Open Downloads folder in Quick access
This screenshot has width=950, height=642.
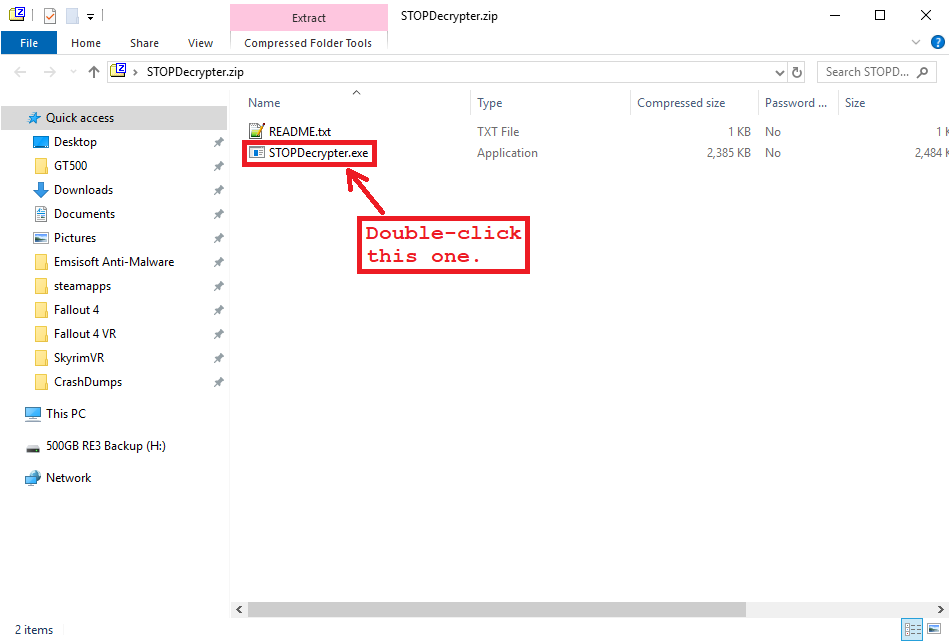pos(83,190)
